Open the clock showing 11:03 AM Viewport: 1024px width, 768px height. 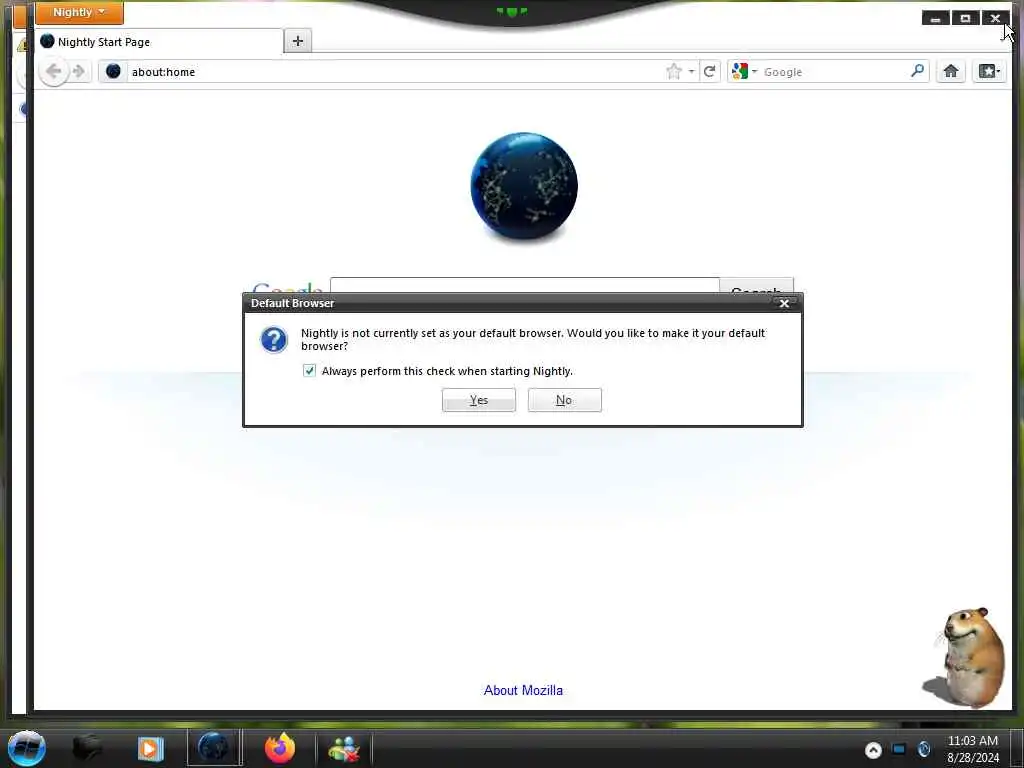972,749
